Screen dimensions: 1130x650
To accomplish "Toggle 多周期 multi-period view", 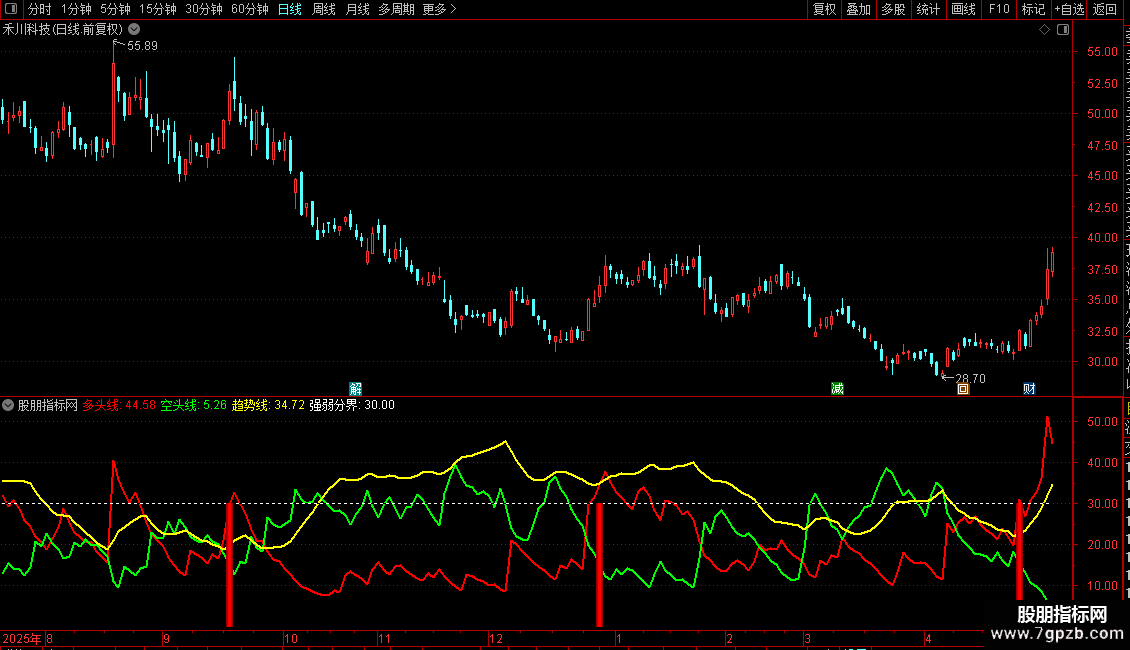I will tap(396, 9).
